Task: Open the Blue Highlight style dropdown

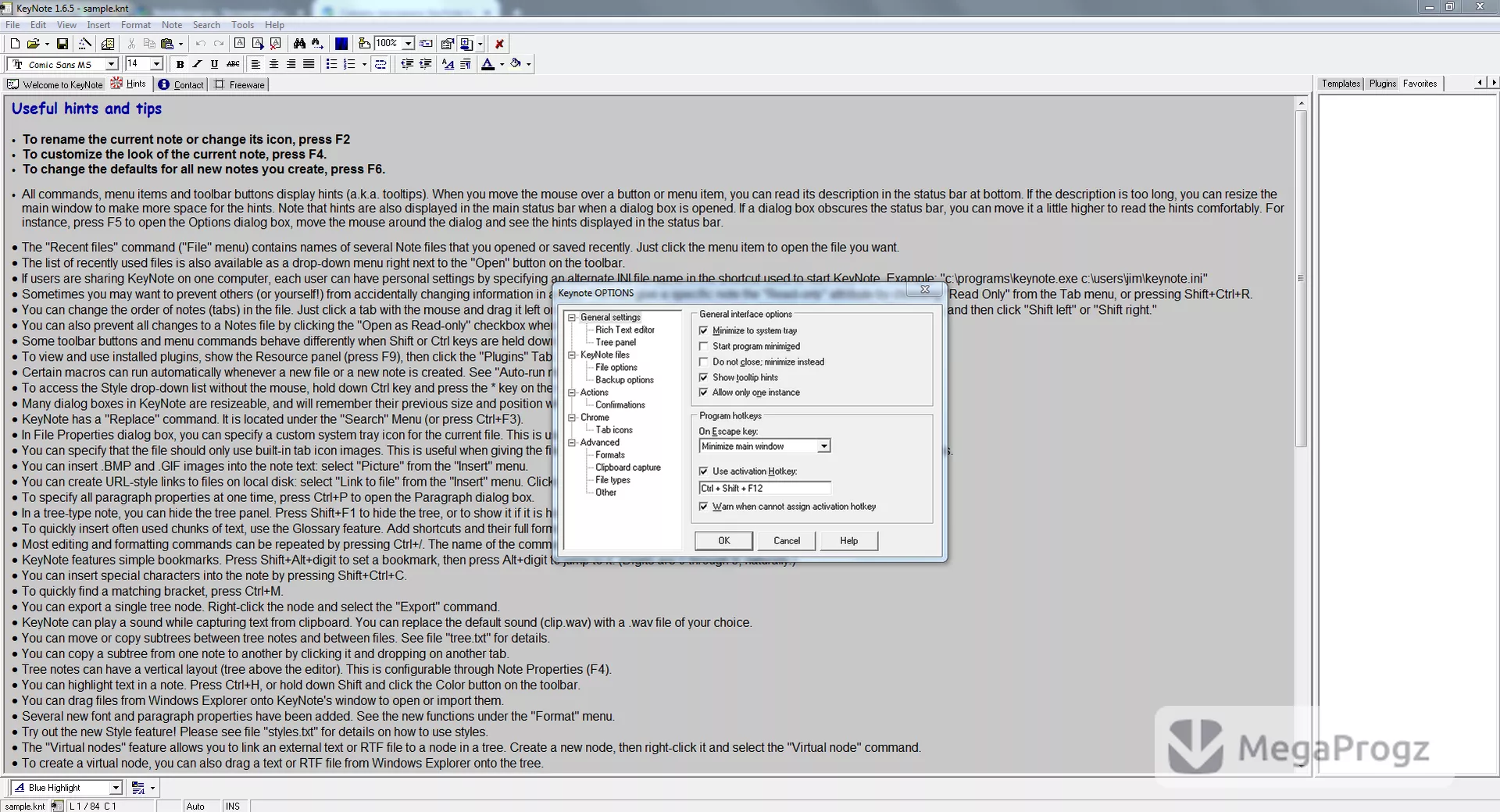Action: [116, 788]
